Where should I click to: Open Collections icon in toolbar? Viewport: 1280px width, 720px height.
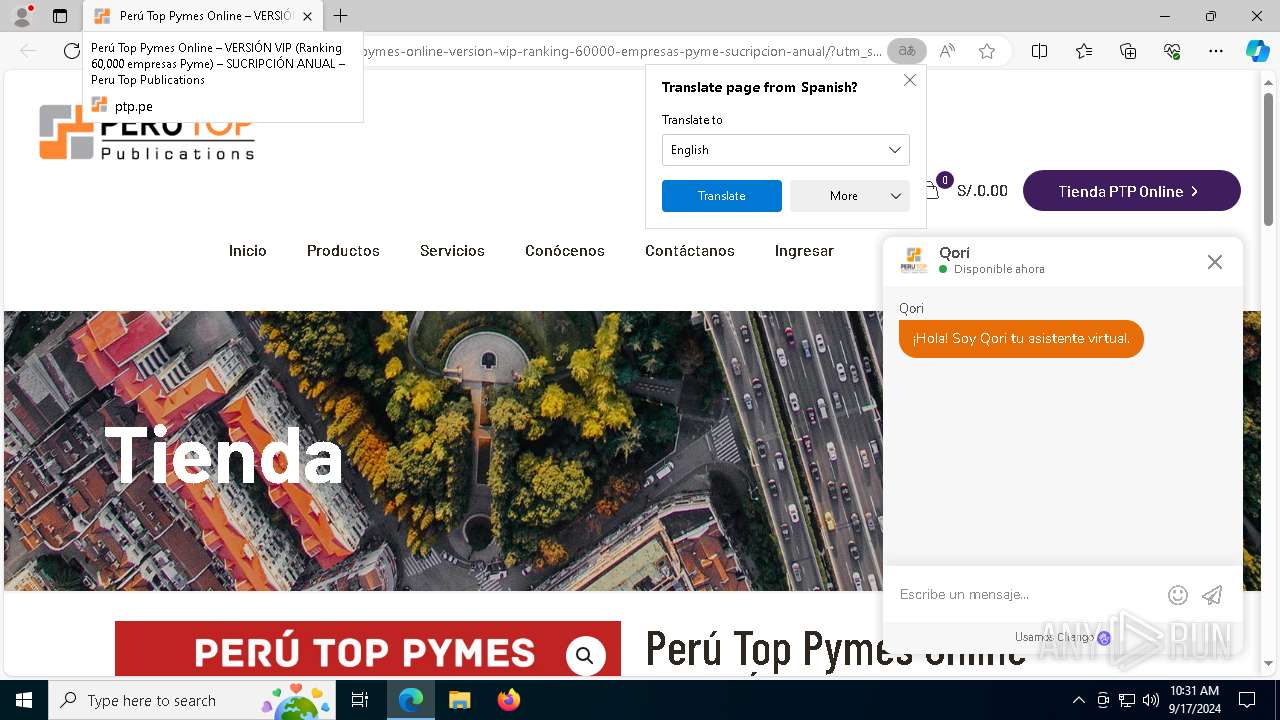point(1128,51)
